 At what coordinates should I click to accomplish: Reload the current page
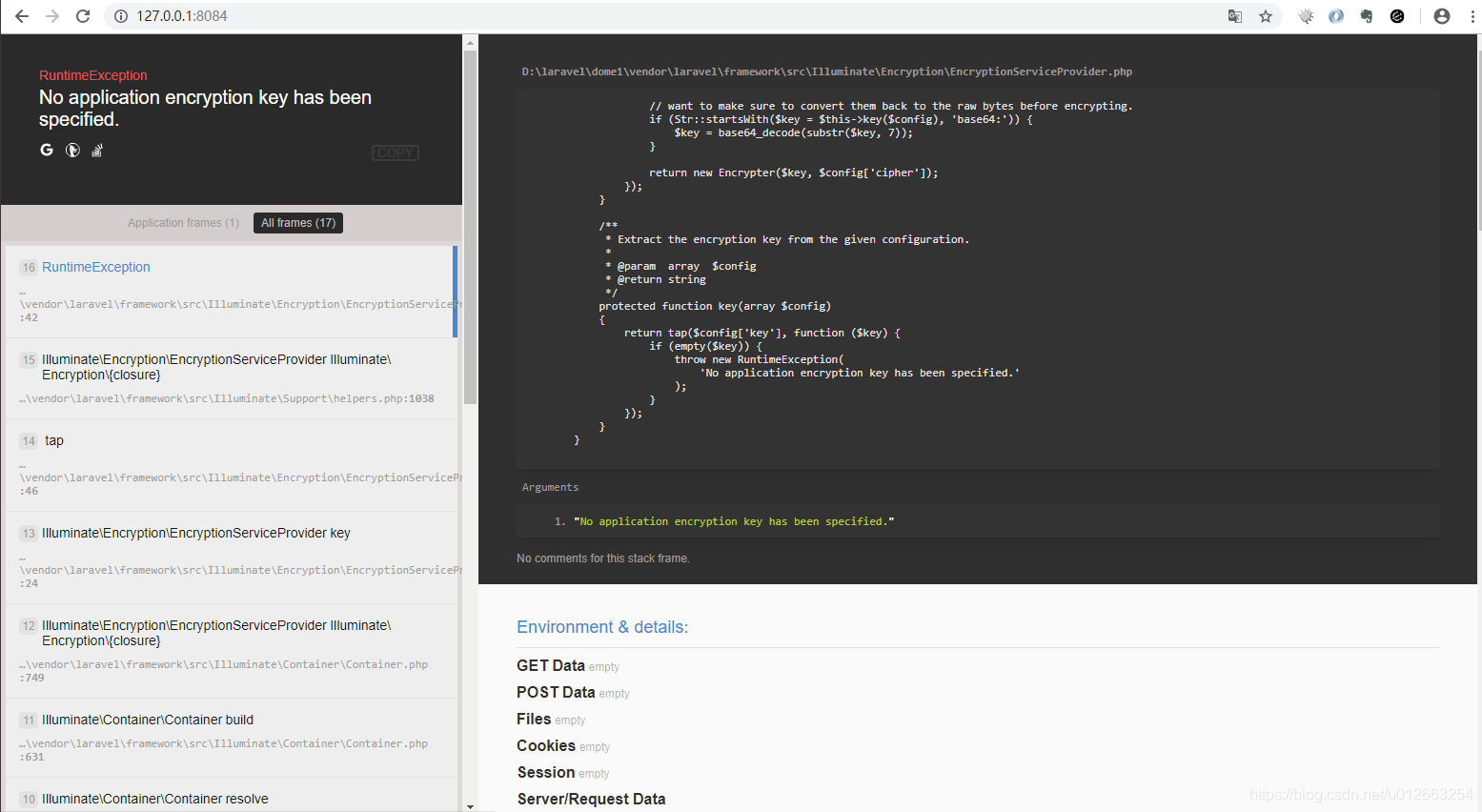tap(83, 16)
